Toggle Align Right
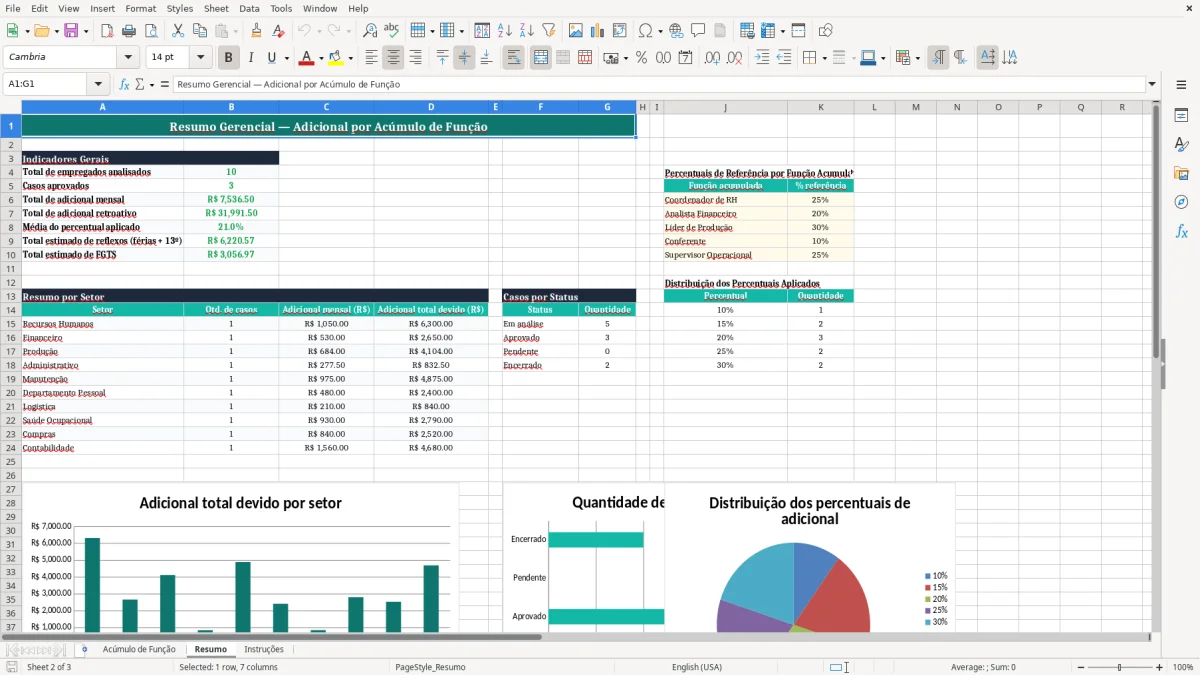Viewport: 1200px width, 675px height. tap(415, 58)
